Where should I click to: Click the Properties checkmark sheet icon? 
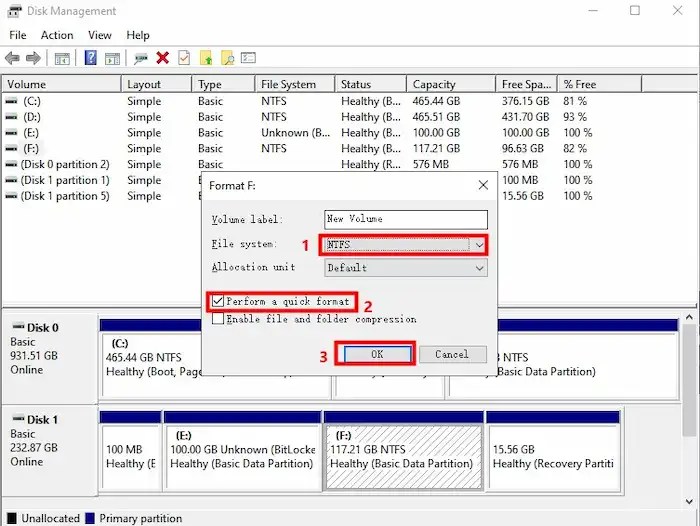[x=184, y=58]
